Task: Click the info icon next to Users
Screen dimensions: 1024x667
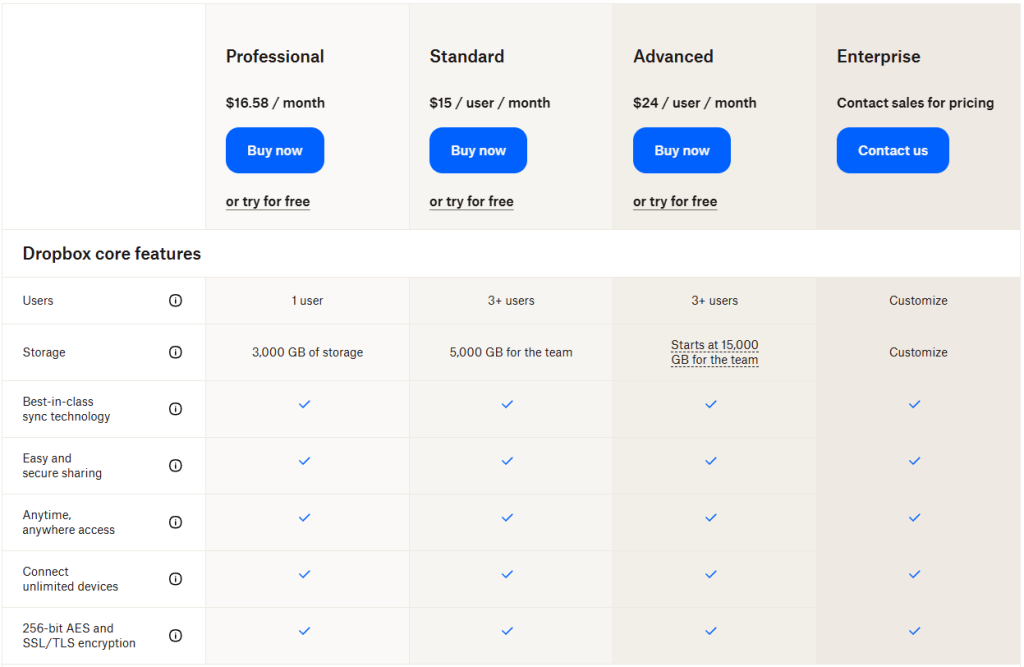Action: pyautogui.click(x=176, y=300)
